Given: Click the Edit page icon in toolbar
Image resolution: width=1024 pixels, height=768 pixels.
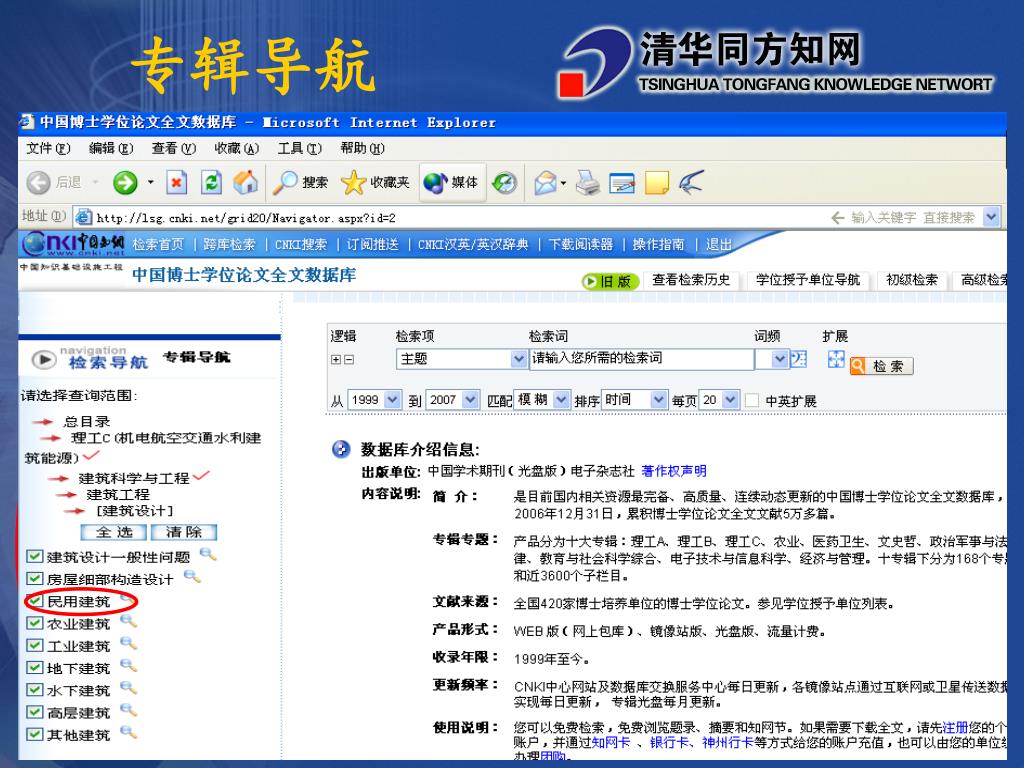Looking at the screenshot, I should tap(622, 183).
